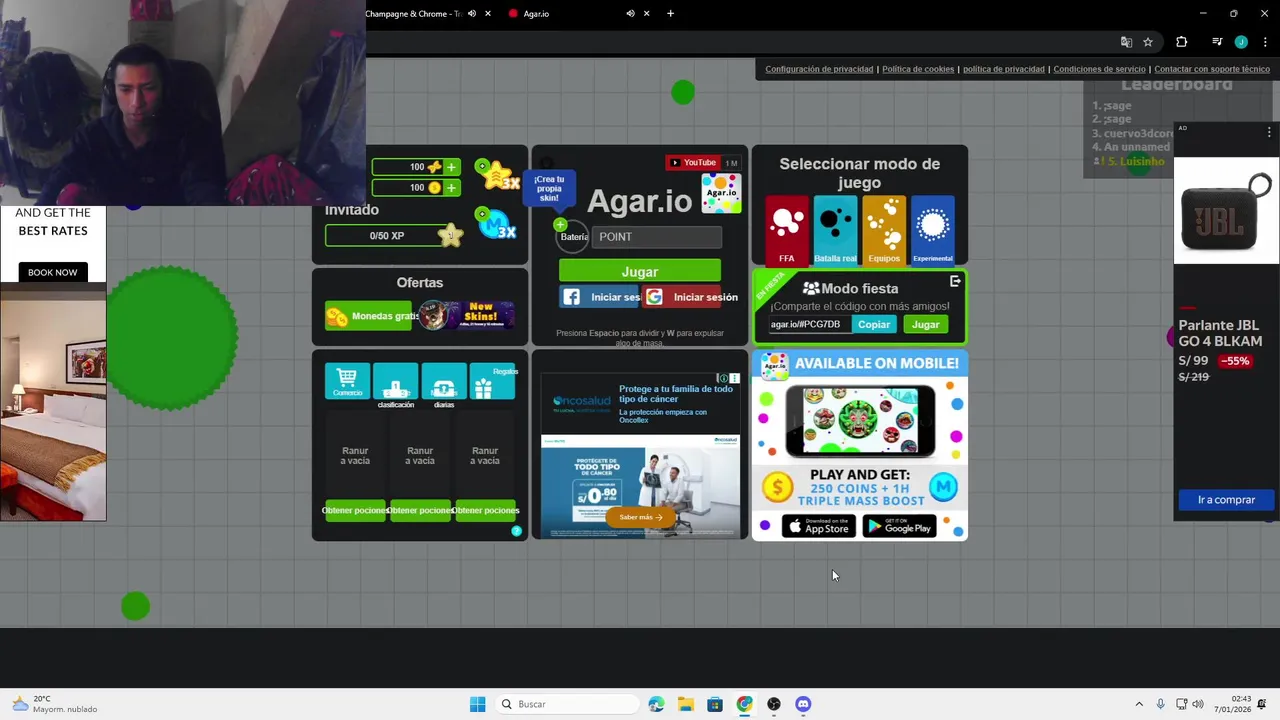The image size is (1280, 720).
Task: Click the party code field agar.io/#PCG7DB
Action: click(808, 324)
